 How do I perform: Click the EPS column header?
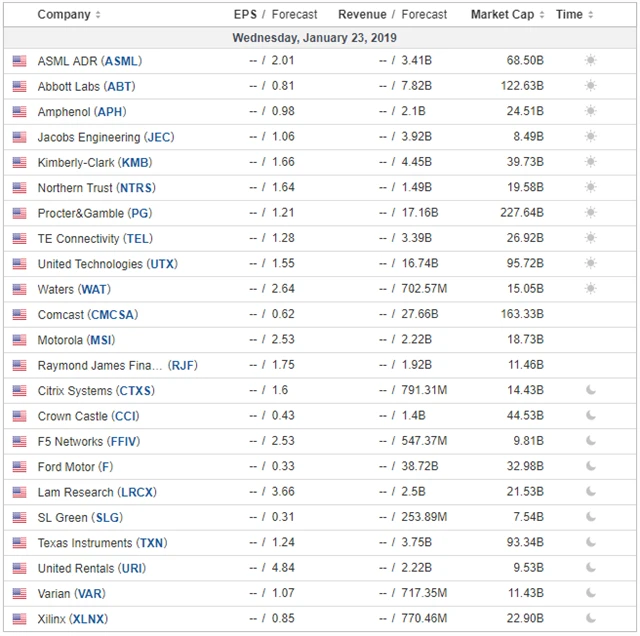245,15
